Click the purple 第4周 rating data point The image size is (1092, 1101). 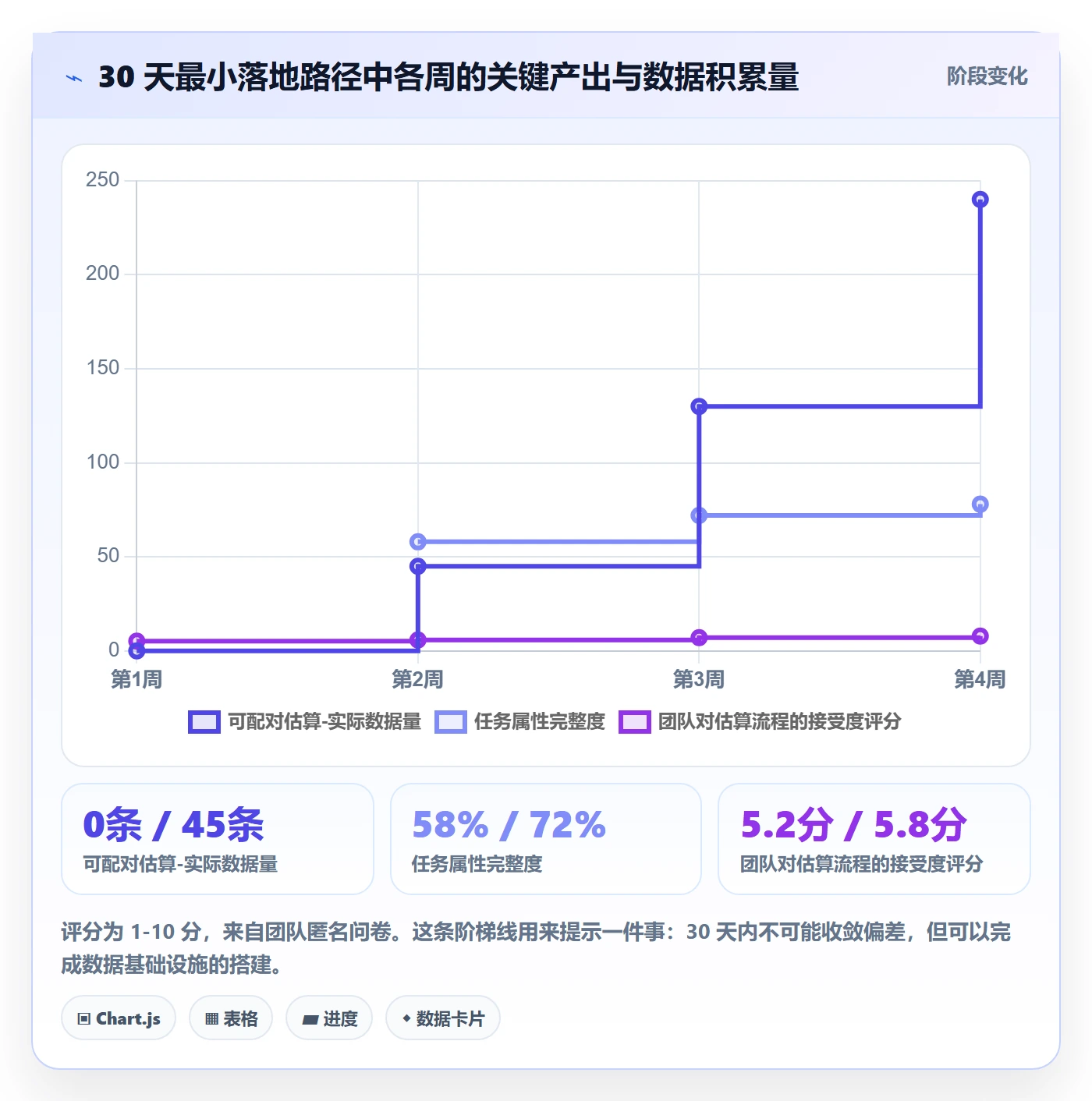click(980, 636)
